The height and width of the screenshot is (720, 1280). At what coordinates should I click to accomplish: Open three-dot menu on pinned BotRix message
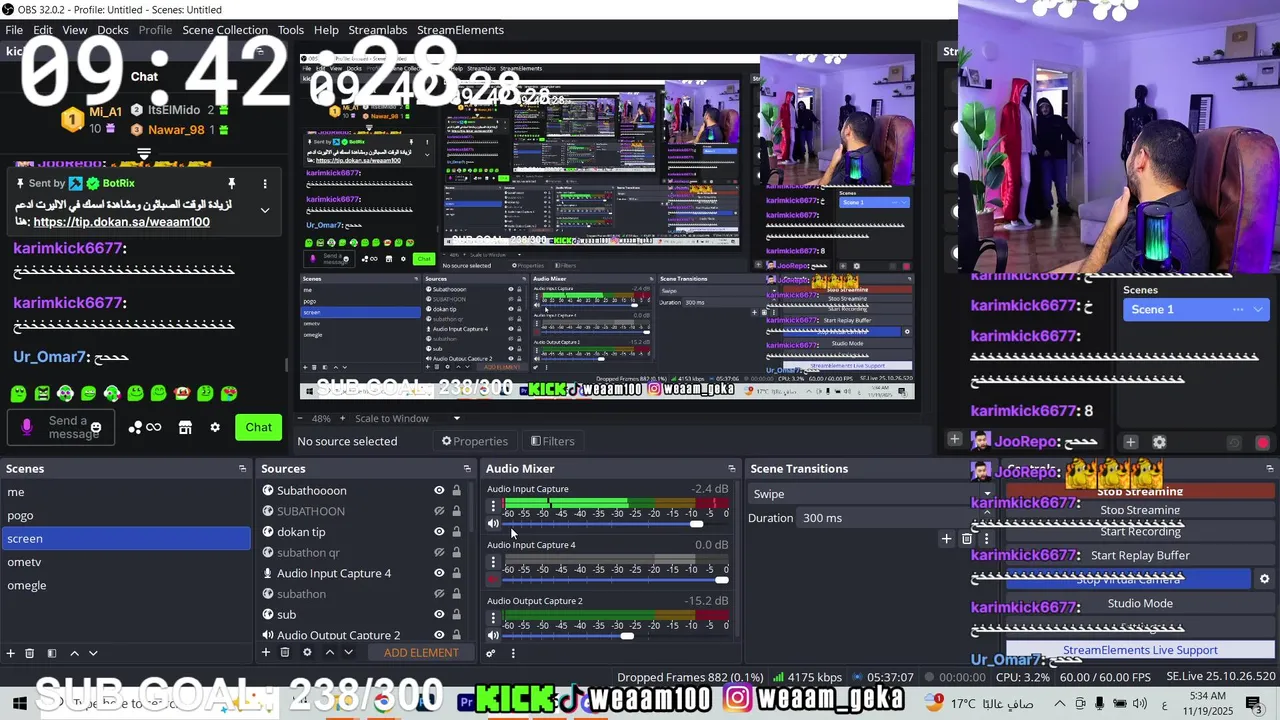[265, 184]
